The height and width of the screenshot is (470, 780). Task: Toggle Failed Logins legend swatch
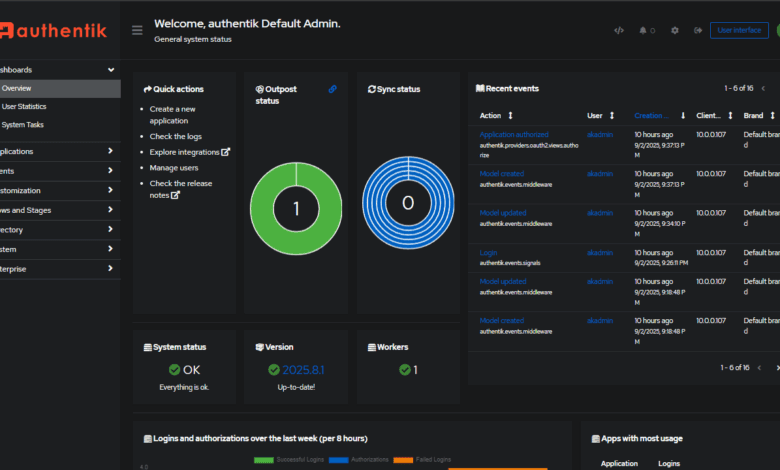point(403,460)
